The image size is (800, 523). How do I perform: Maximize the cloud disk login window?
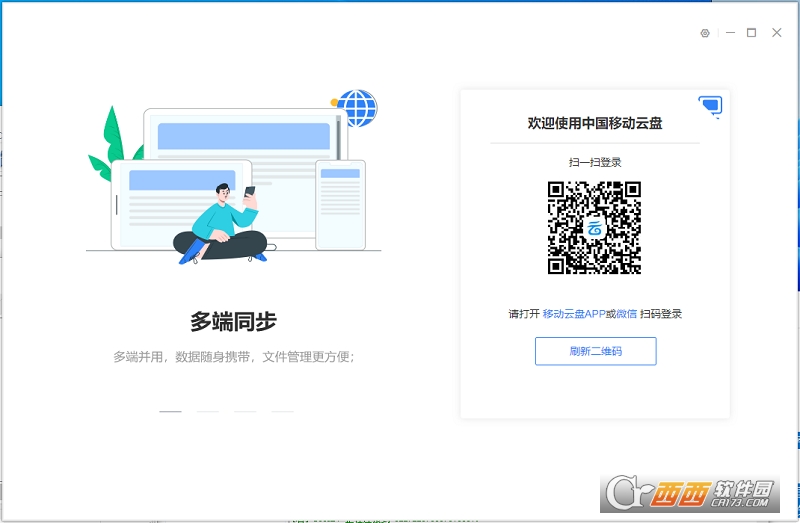752,33
